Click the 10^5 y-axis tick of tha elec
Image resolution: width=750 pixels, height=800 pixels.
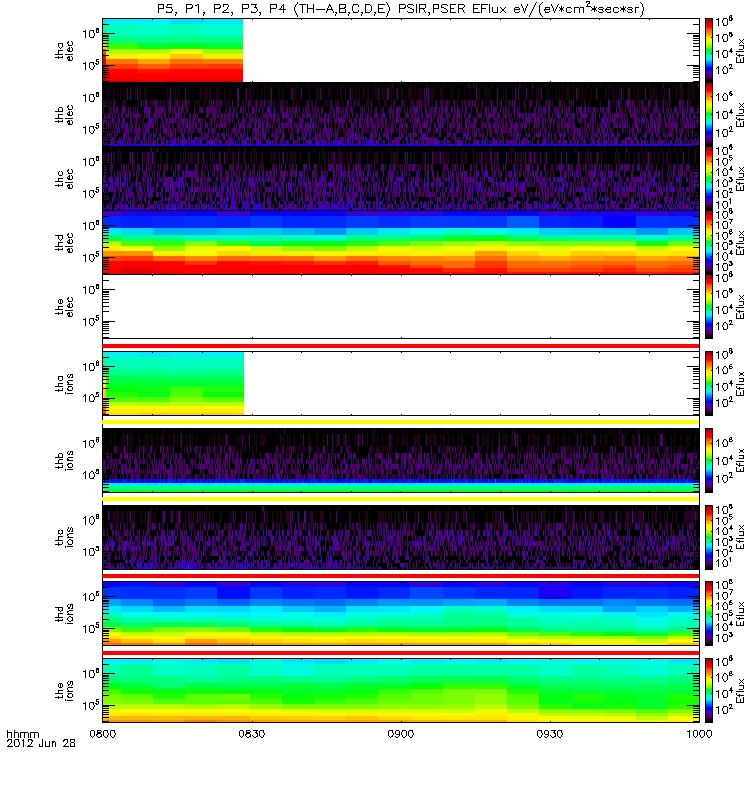(91, 65)
